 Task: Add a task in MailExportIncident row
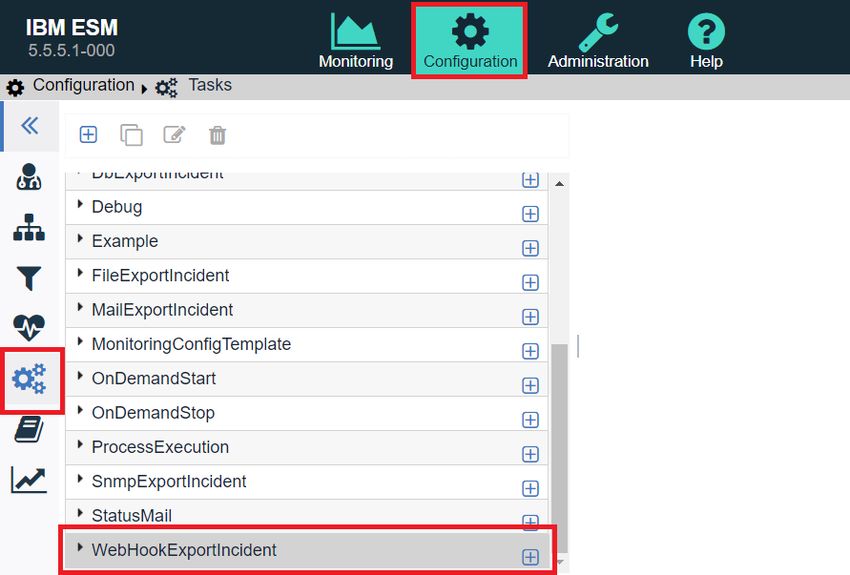530,317
